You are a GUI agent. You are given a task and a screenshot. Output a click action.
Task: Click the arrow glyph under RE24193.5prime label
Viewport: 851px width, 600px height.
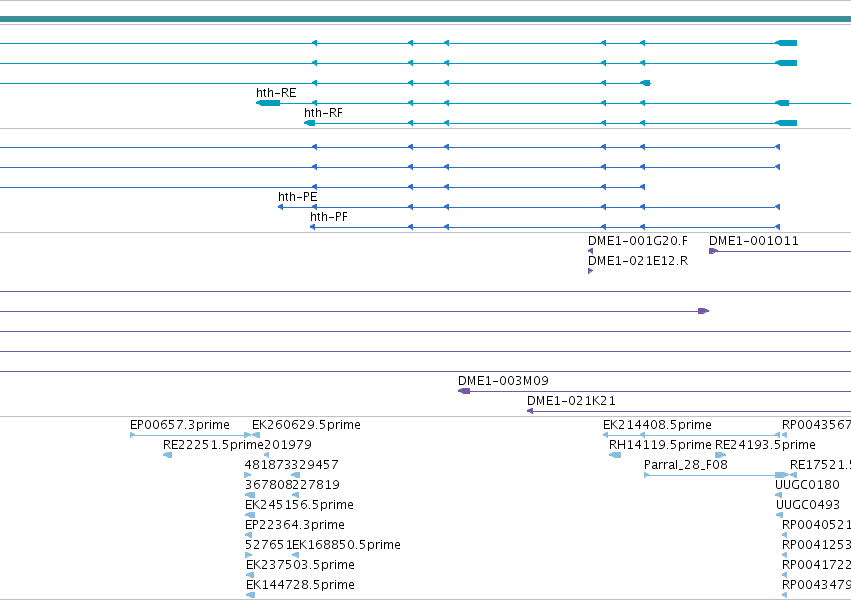721,455
